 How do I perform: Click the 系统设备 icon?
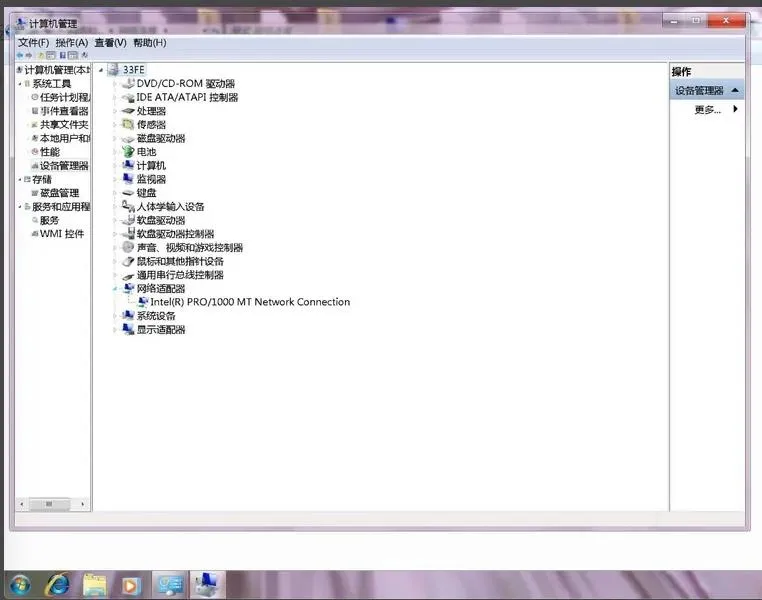[x=128, y=316]
